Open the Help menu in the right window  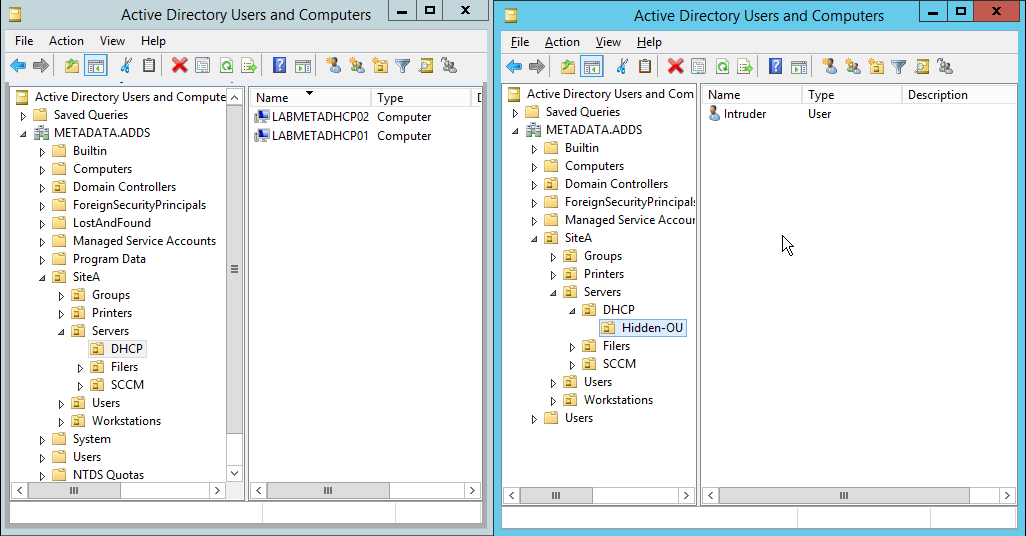point(649,42)
